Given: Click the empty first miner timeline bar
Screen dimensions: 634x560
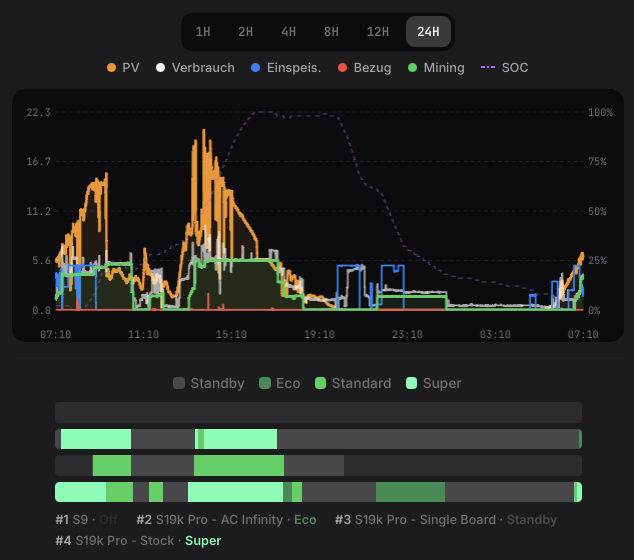Looking at the screenshot, I should pyautogui.click(x=318, y=412).
